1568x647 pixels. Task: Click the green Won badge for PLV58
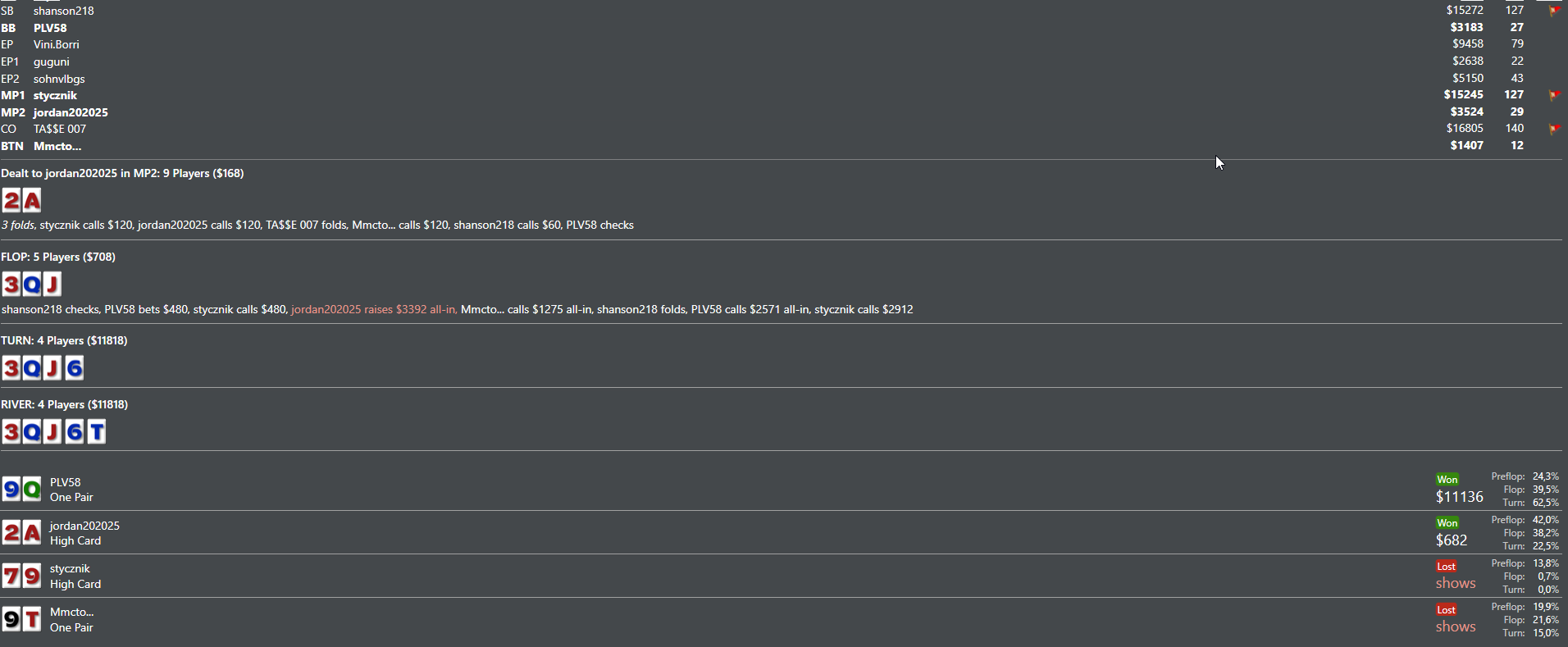pyautogui.click(x=1447, y=480)
